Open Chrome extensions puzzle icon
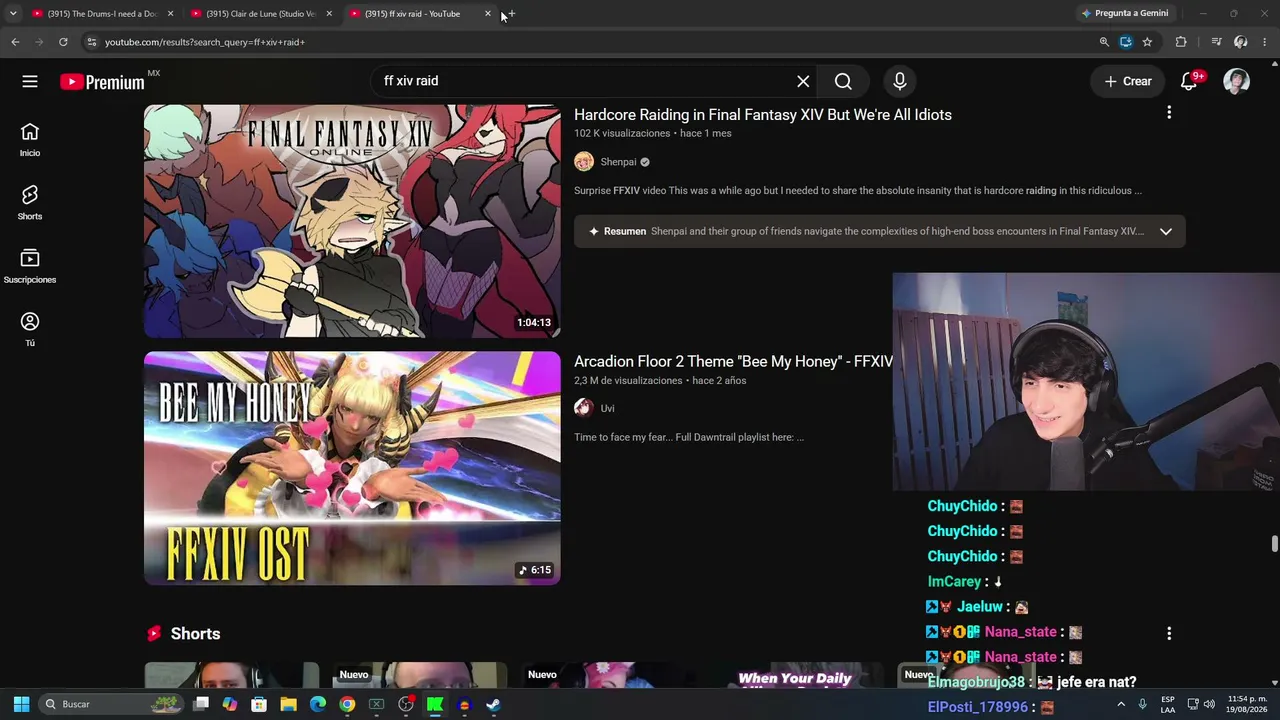 1181,42
